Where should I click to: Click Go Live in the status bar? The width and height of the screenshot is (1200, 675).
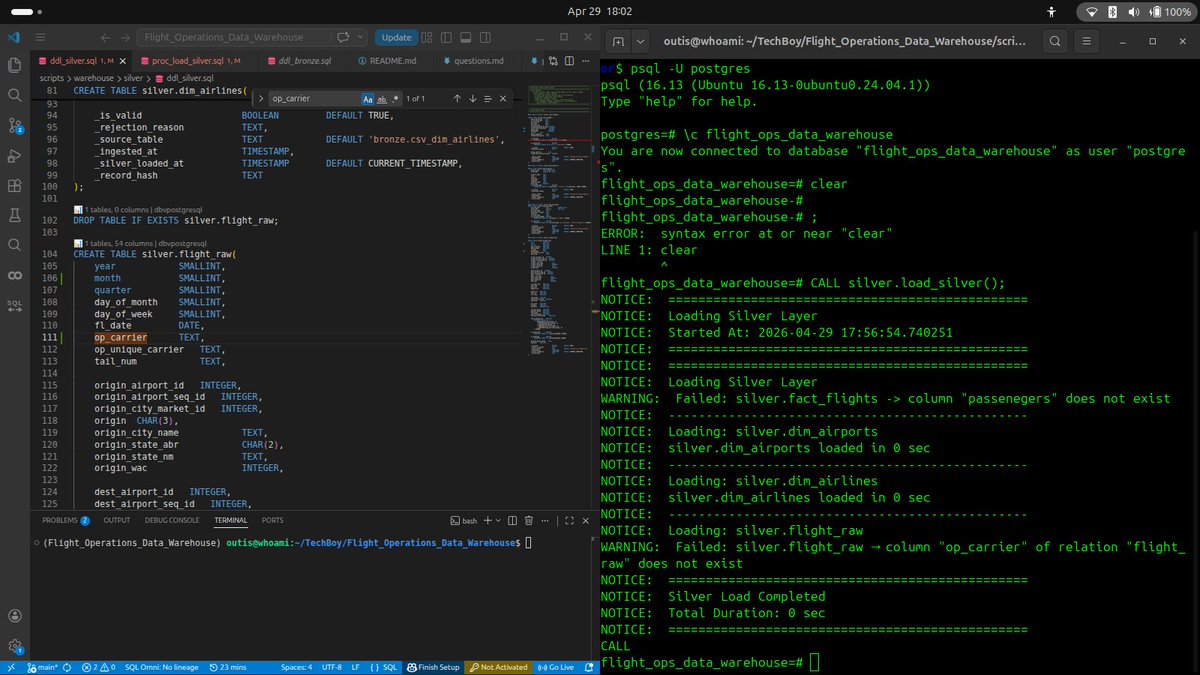coord(556,667)
